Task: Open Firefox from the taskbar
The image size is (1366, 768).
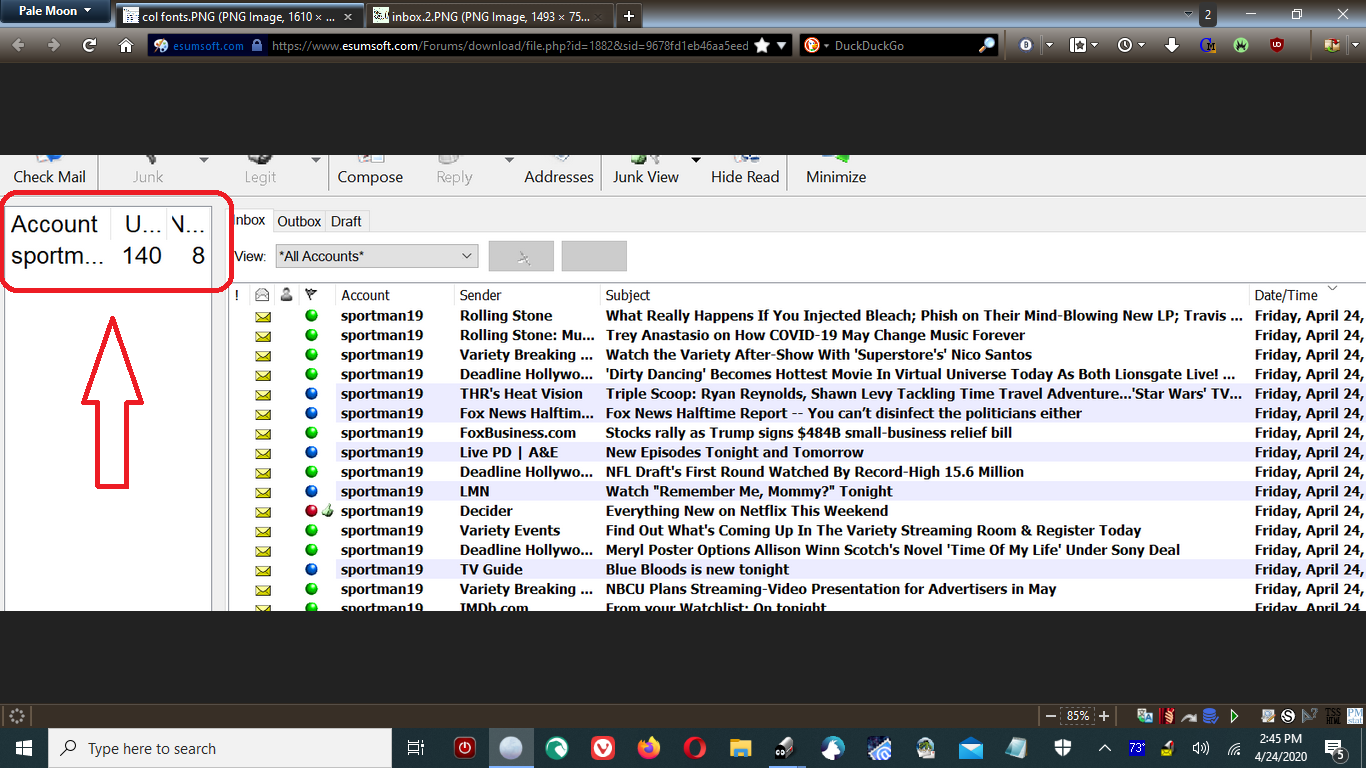Action: (649, 748)
